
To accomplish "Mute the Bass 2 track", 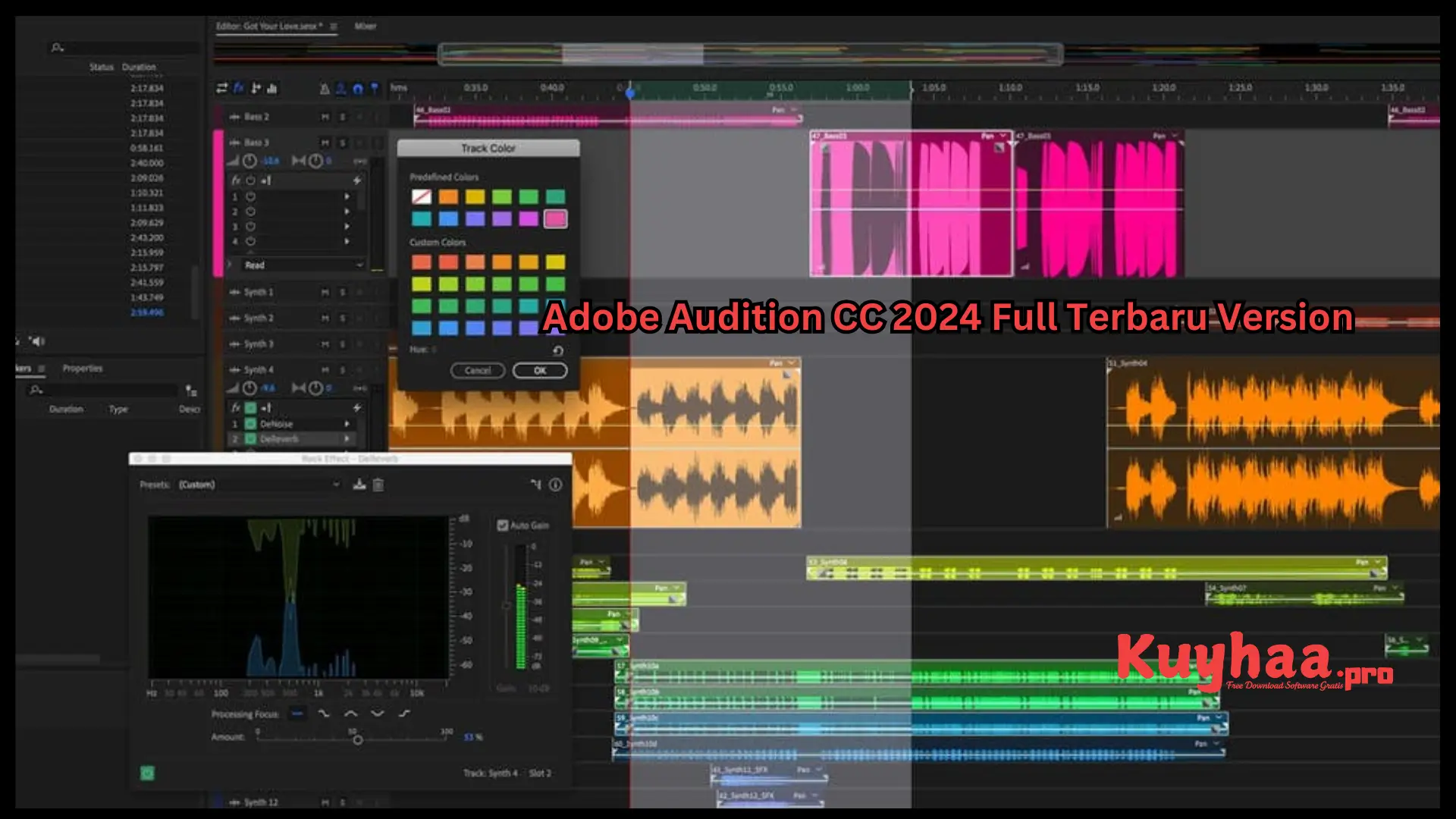I will click(x=325, y=117).
